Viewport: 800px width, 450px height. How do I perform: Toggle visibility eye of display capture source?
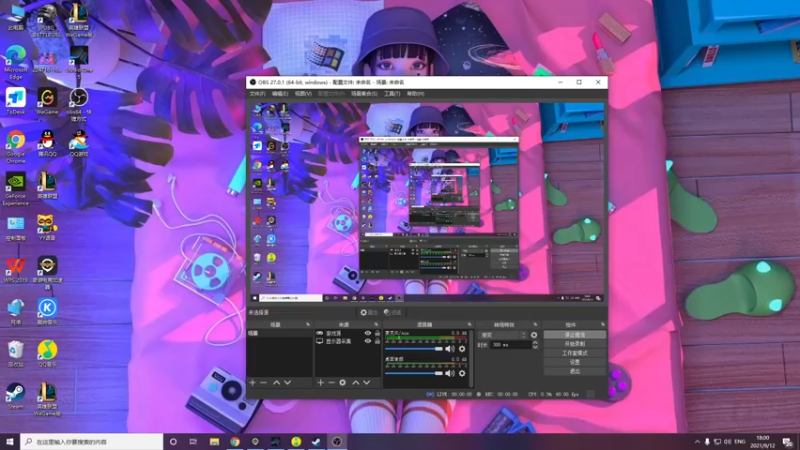pos(367,341)
